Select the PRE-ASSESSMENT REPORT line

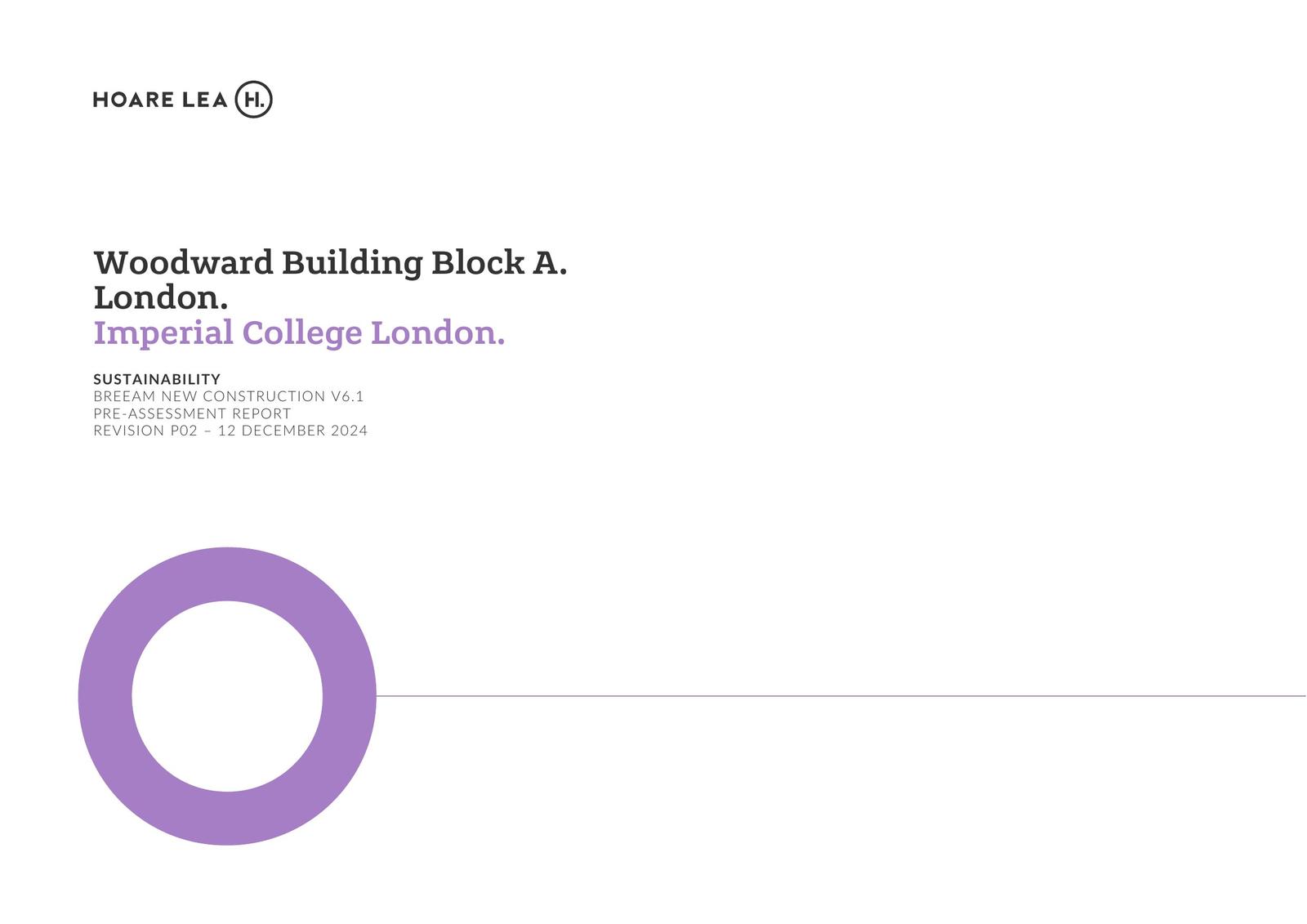192,413
